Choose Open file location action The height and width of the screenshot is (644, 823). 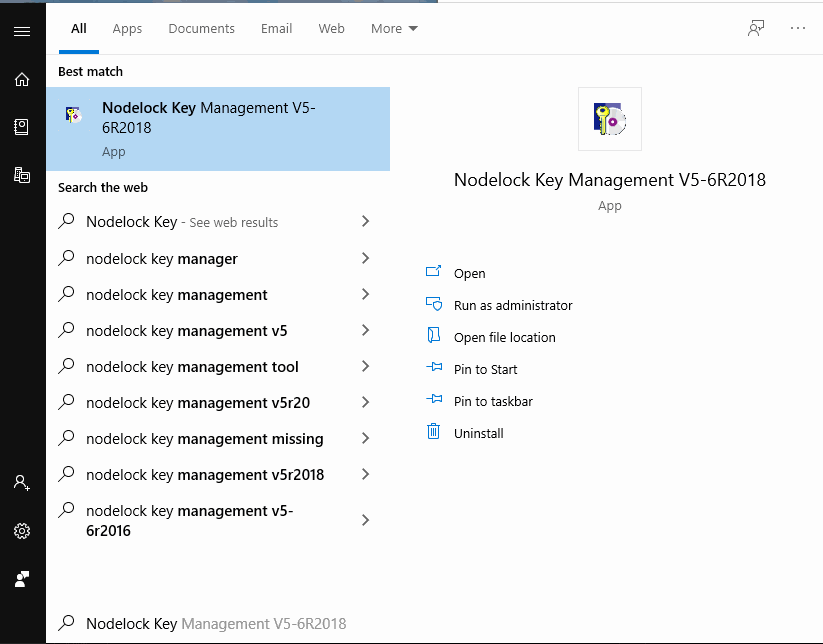coord(504,337)
